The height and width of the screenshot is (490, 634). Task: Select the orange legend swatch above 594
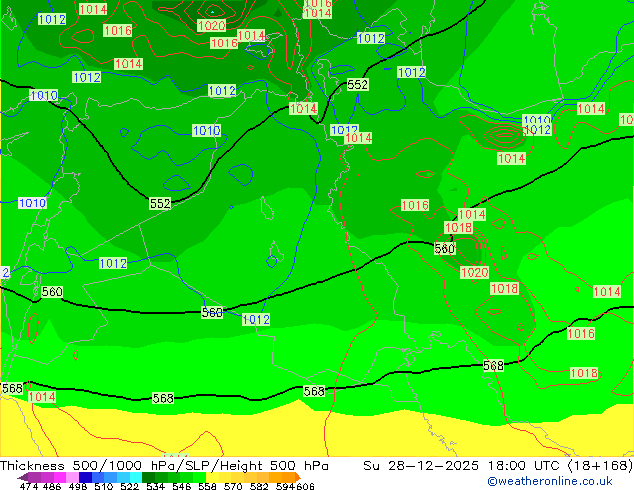(288, 477)
